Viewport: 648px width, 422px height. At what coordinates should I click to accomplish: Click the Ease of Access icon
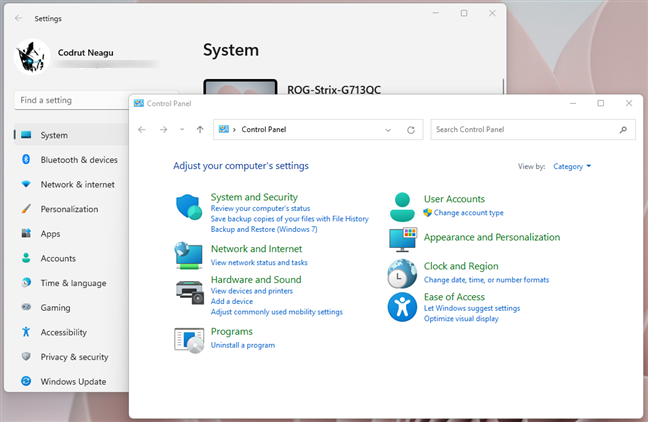[402, 307]
